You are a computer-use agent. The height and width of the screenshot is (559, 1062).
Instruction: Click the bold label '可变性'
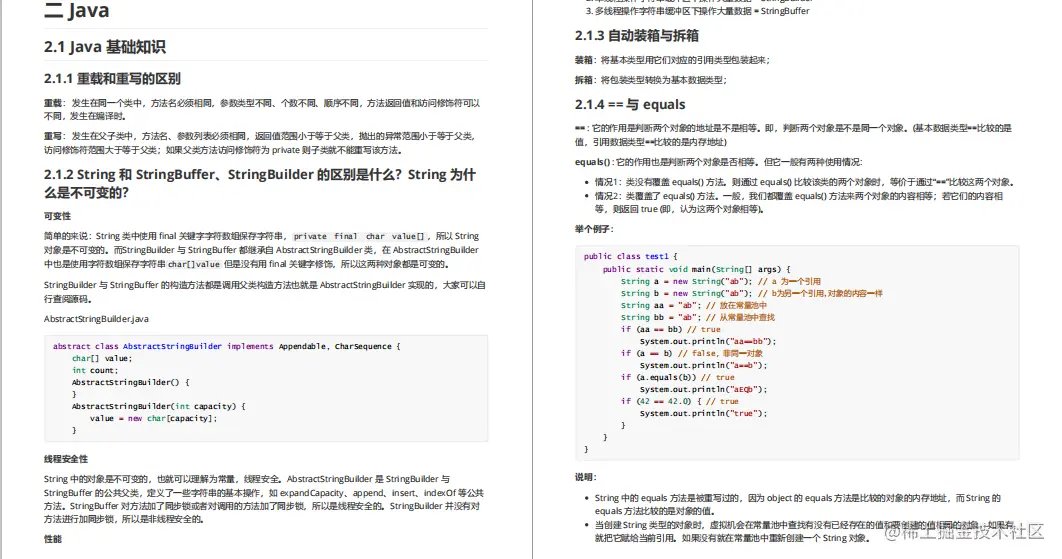pyautogui.click(x=58, y=216)
